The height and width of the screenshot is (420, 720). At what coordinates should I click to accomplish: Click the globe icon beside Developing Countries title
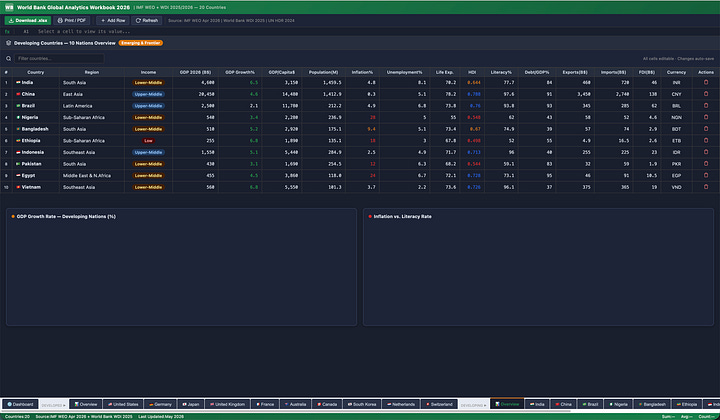8,43
